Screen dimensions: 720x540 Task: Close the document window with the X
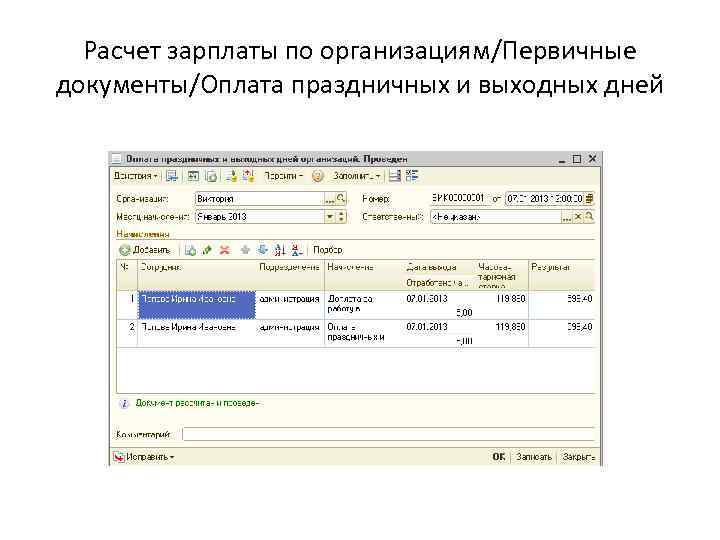(x=592, y=159)
